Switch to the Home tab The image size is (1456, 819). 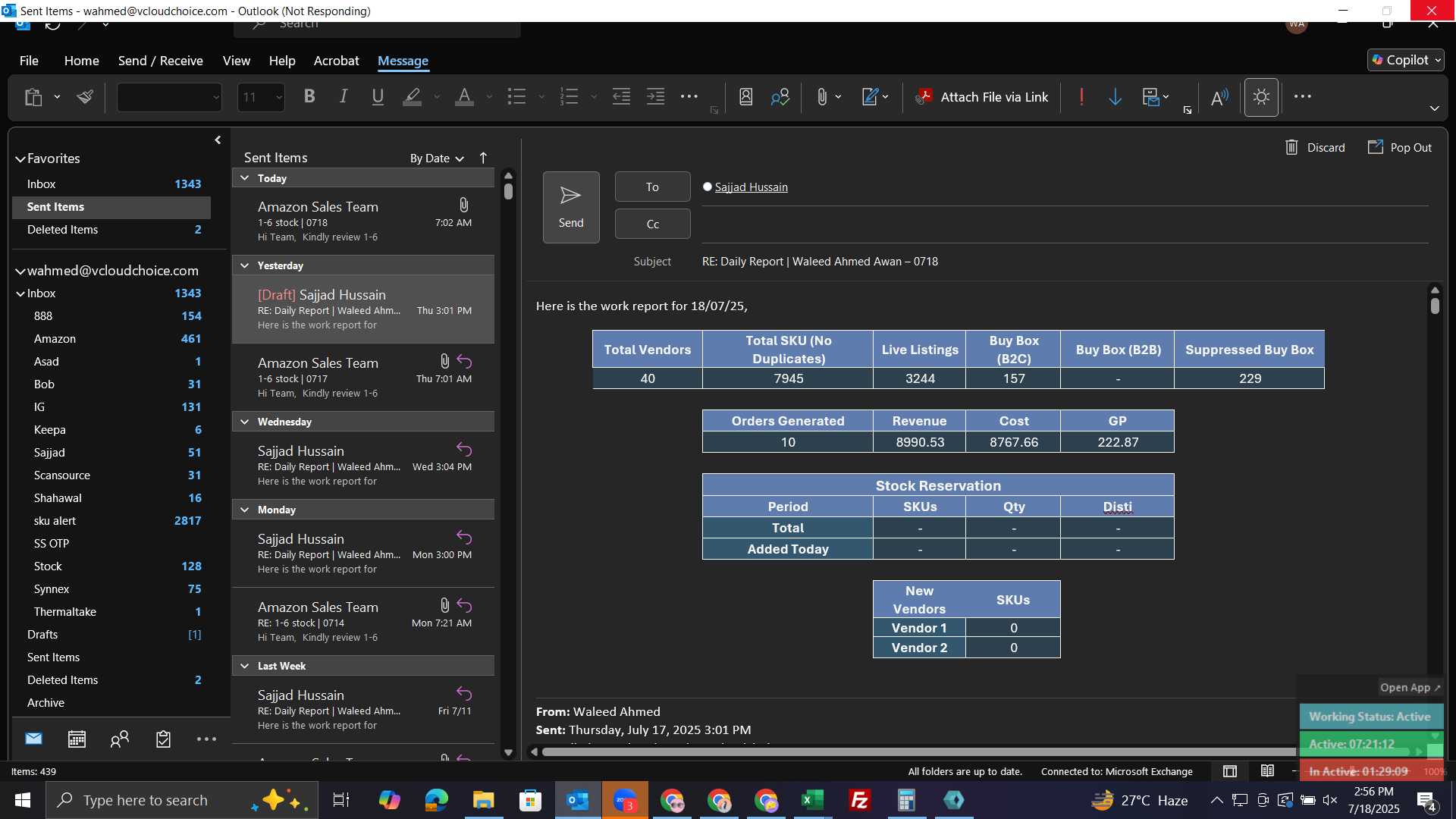[x=81, y=61]
